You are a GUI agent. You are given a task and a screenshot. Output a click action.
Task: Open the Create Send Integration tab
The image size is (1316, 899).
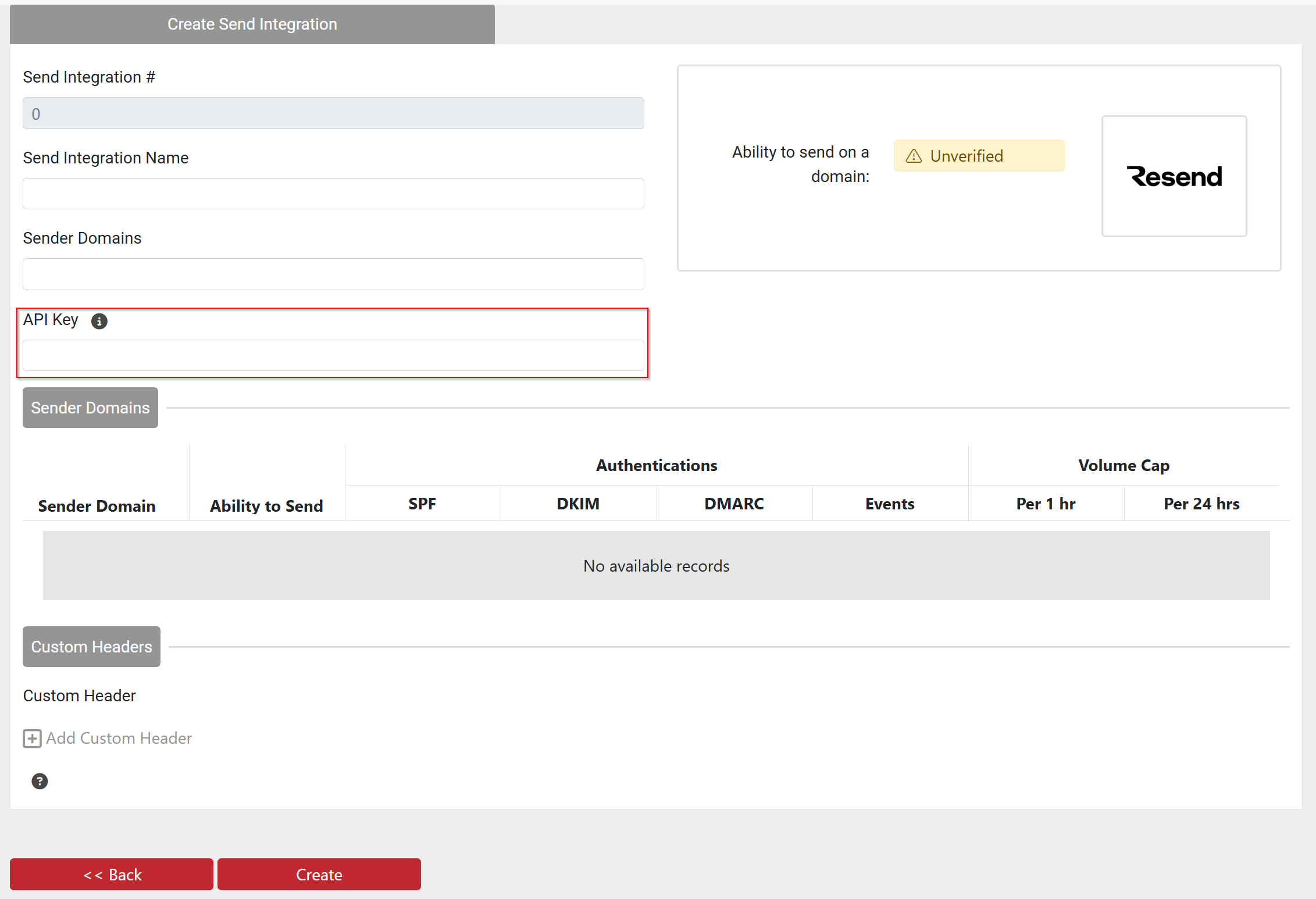(252, 24)
